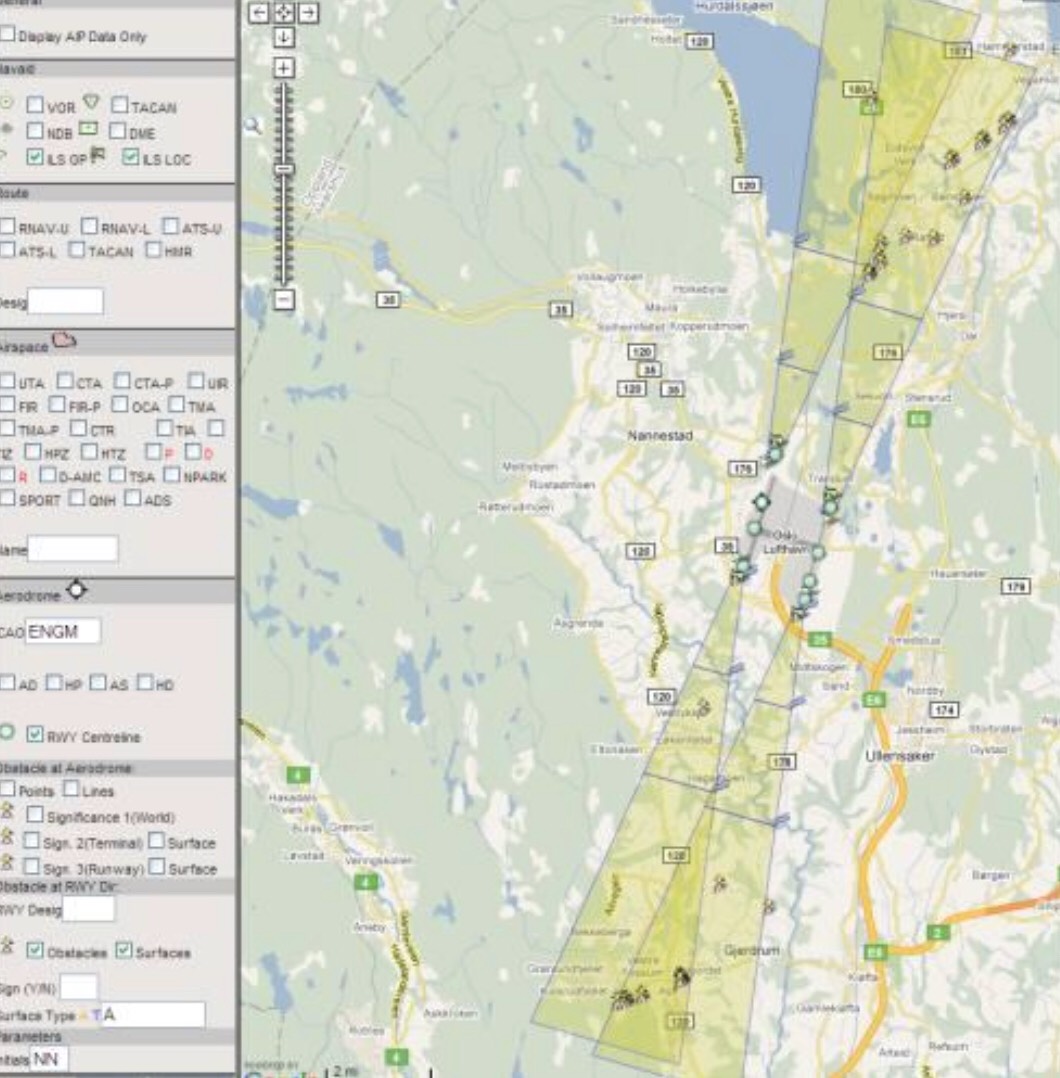The width and height of the screenshot is (1060, 1078).
Task: Enable the NPARK checkbox
Action: click(172, 474)
